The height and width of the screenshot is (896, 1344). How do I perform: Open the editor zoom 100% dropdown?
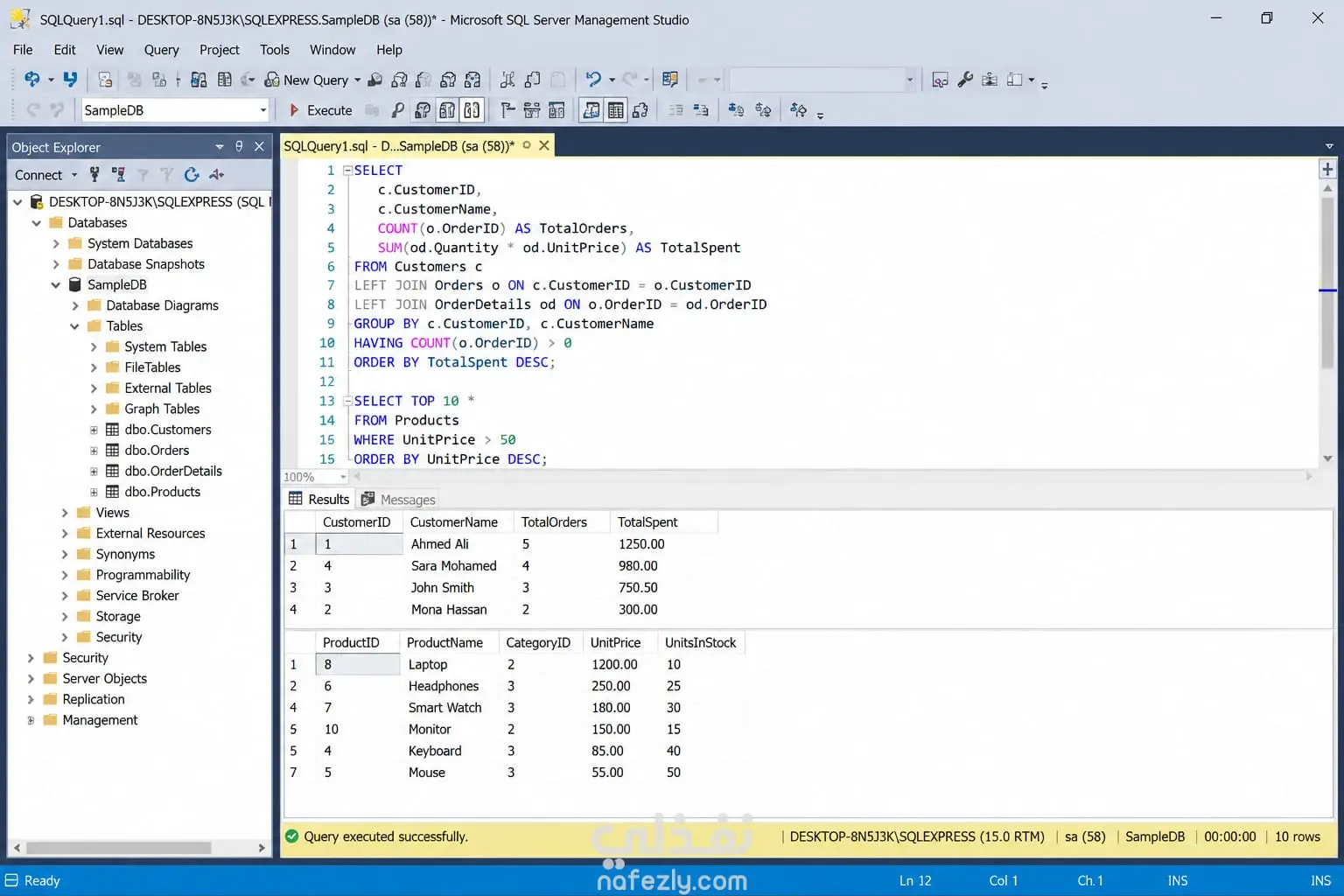[x=343, y=477]
